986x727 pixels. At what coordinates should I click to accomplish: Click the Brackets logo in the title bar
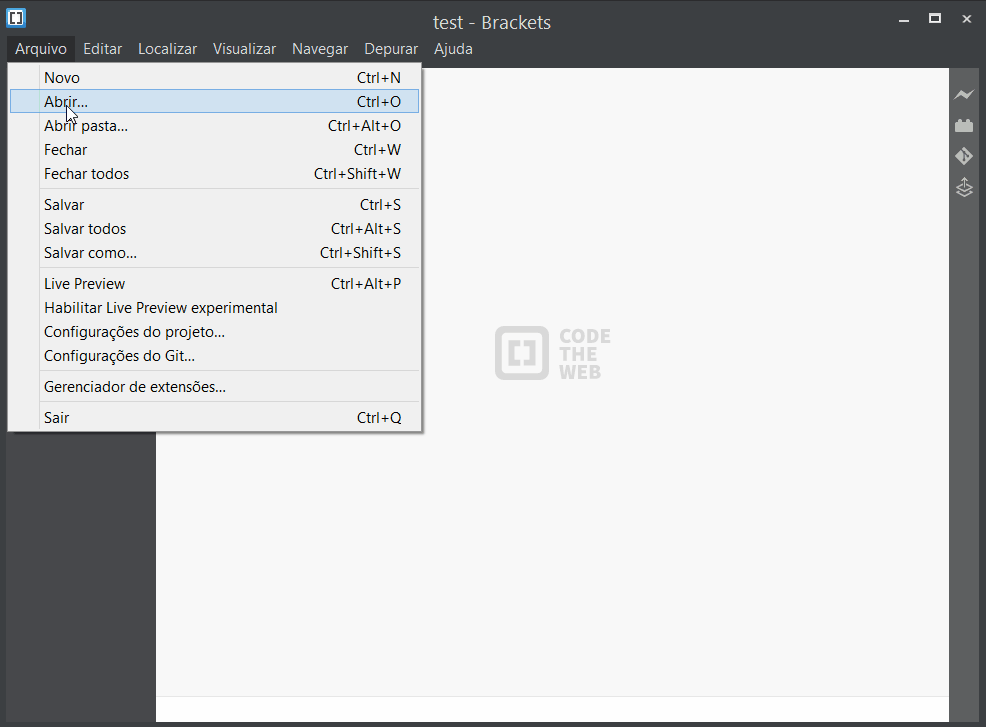click(14, 16)
